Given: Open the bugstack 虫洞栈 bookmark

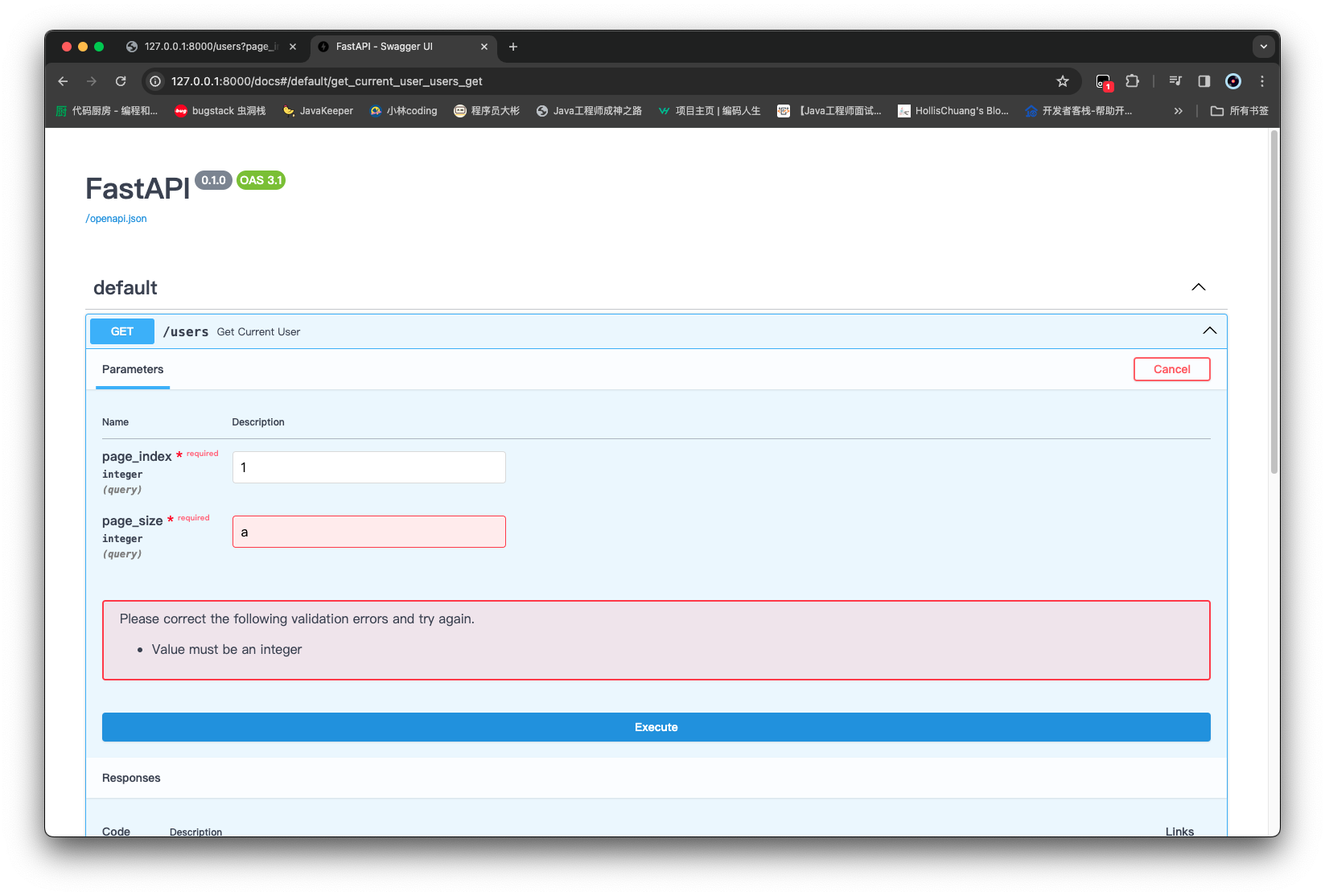Looking at the screenshot, I should point(220,111).
